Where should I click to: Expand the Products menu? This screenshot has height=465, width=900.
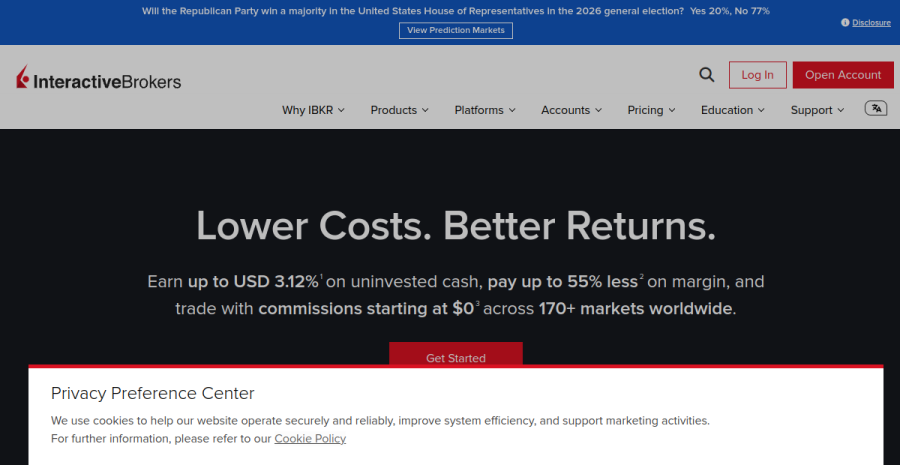pos(399,110)
